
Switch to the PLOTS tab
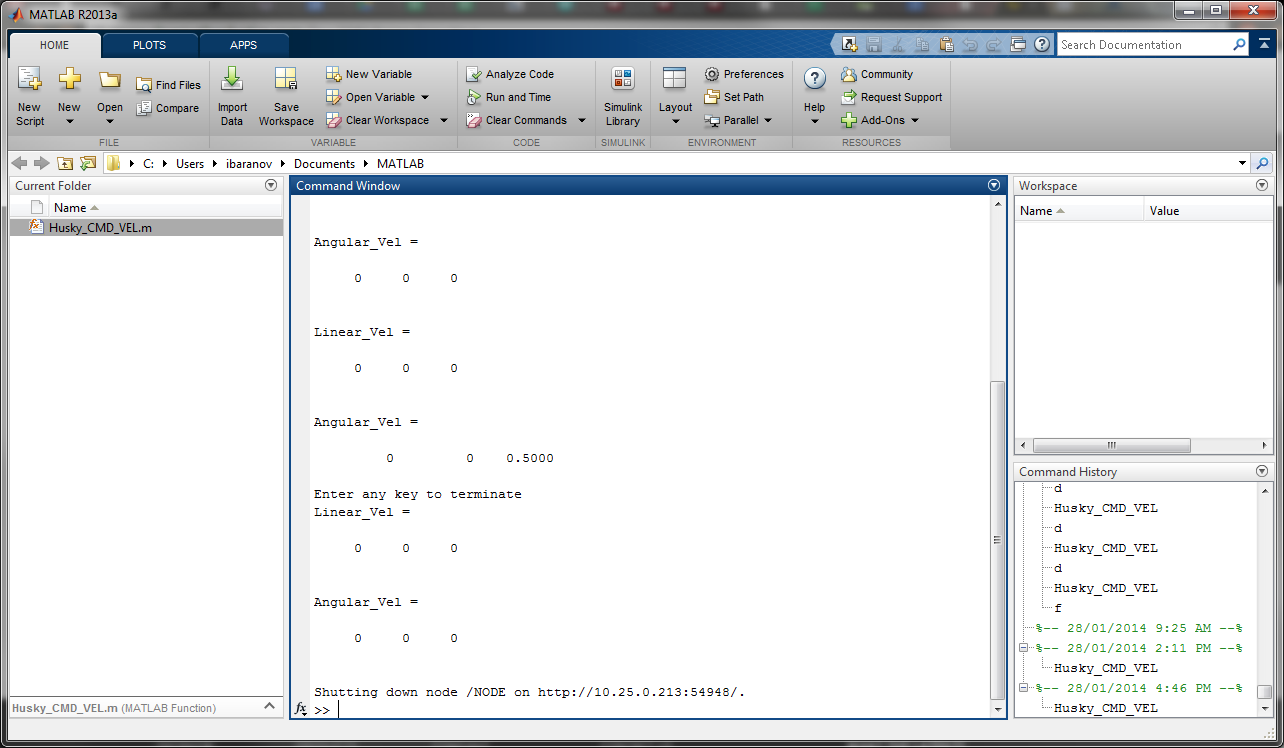point(149,45)
